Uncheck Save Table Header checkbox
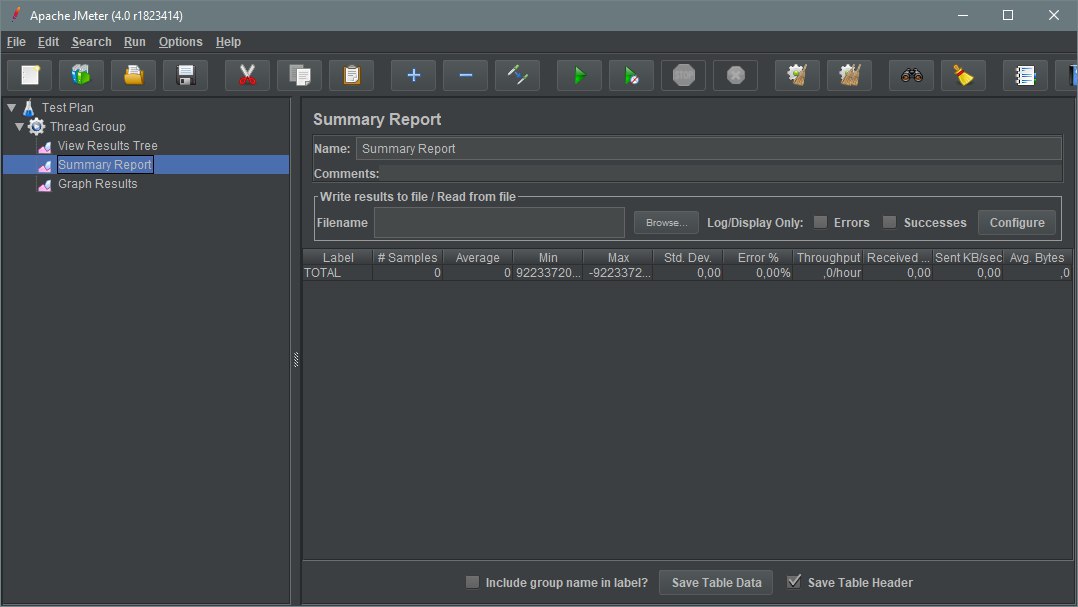Screen dimensions: 1078x607 pyautogui.click(x=794, y=582)
